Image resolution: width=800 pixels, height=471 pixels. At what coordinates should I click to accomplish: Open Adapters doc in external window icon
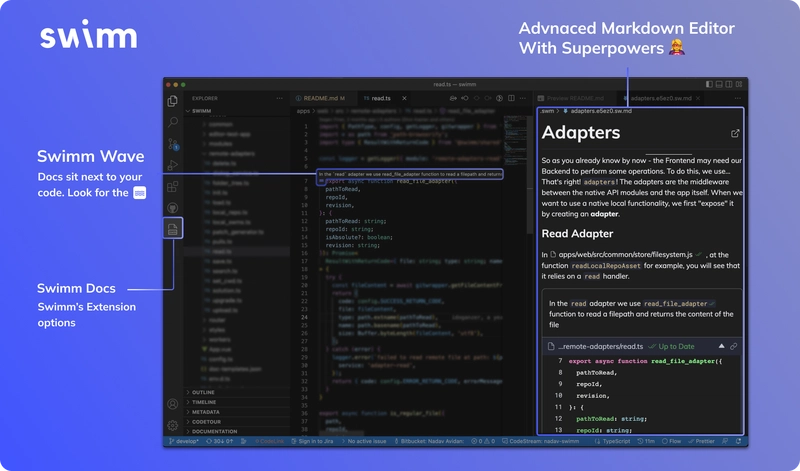[735, 133]
